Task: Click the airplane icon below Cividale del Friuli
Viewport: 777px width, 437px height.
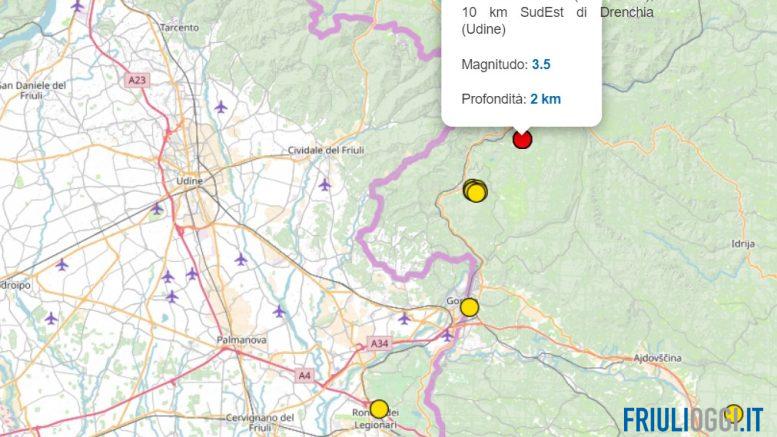Action: click(x=324, y=184)
